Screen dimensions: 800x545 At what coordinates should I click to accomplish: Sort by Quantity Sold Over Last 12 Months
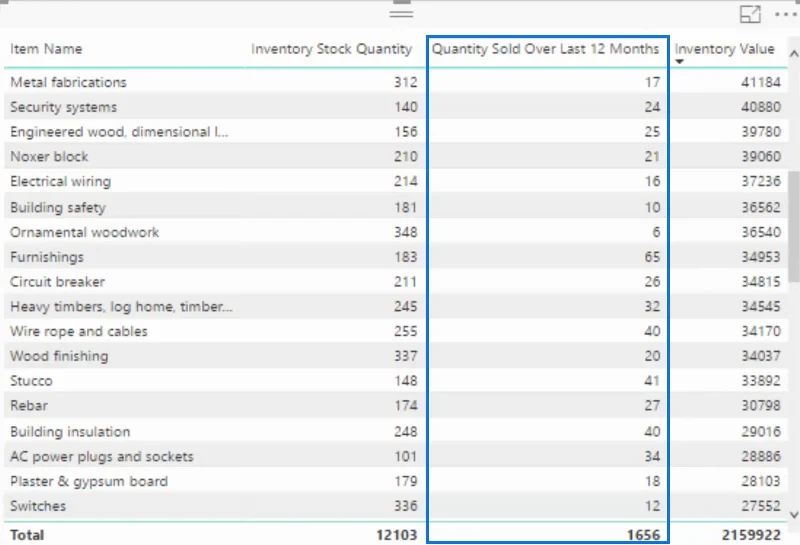point(545,49)
